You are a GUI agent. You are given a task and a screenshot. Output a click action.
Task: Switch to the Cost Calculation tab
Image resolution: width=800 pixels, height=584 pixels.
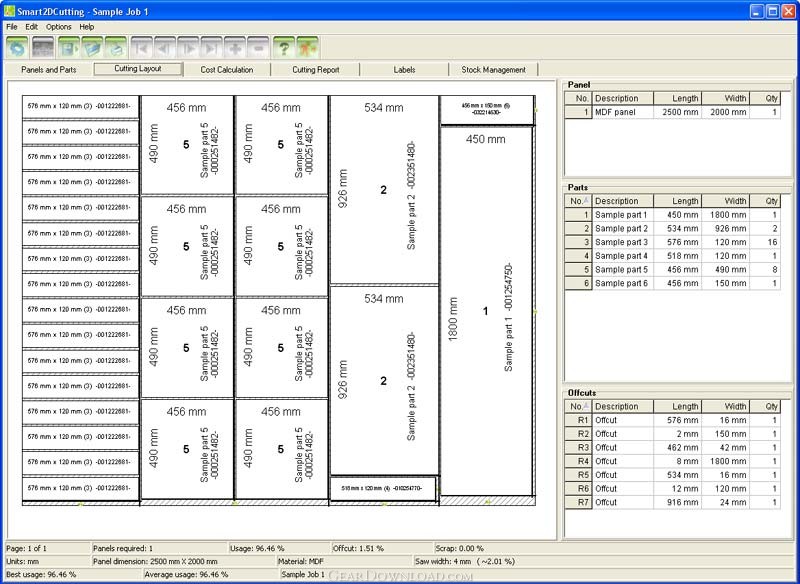227,69
